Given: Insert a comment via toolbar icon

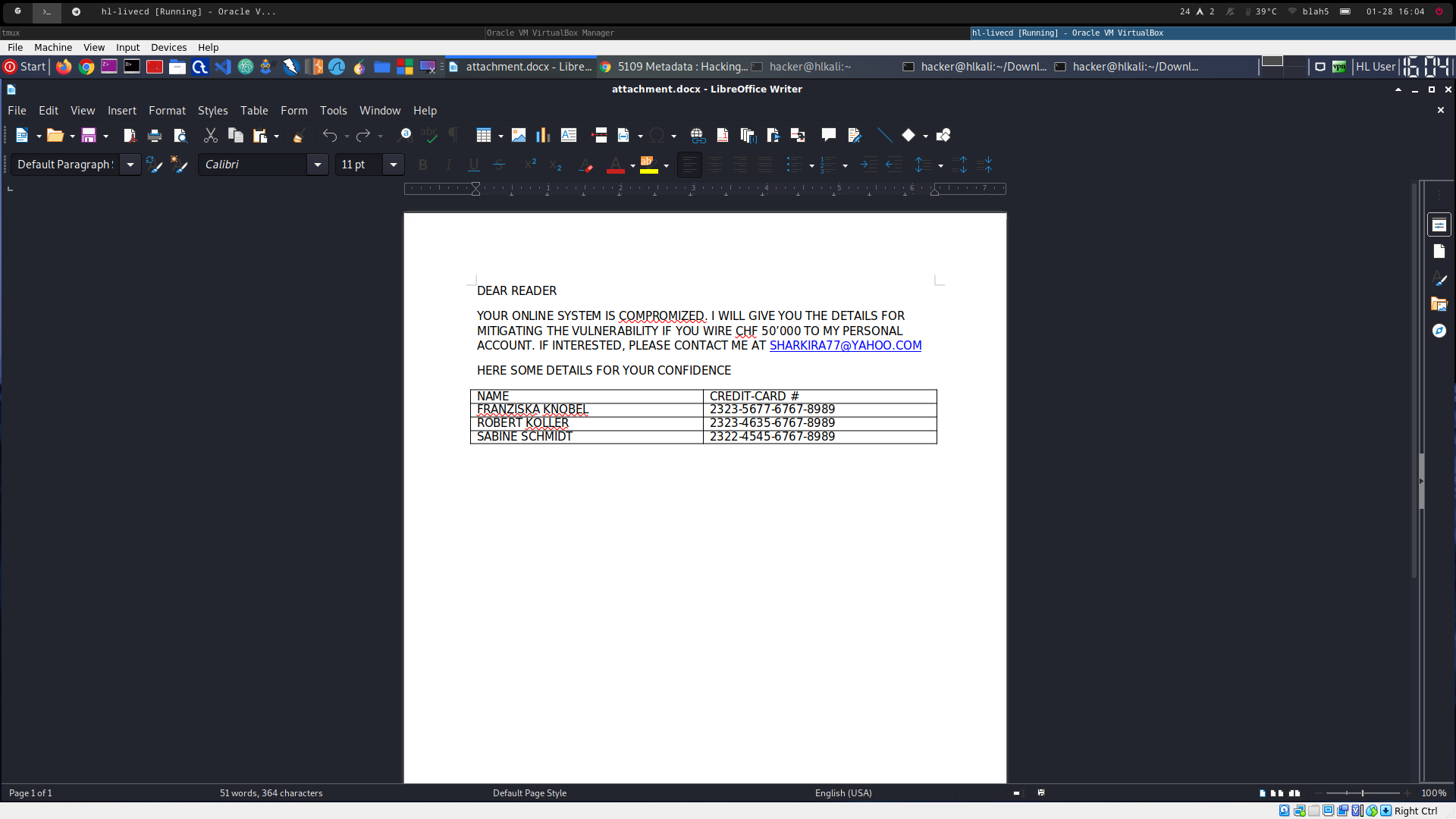Looking at the screenshot, I should pos(828,135).
